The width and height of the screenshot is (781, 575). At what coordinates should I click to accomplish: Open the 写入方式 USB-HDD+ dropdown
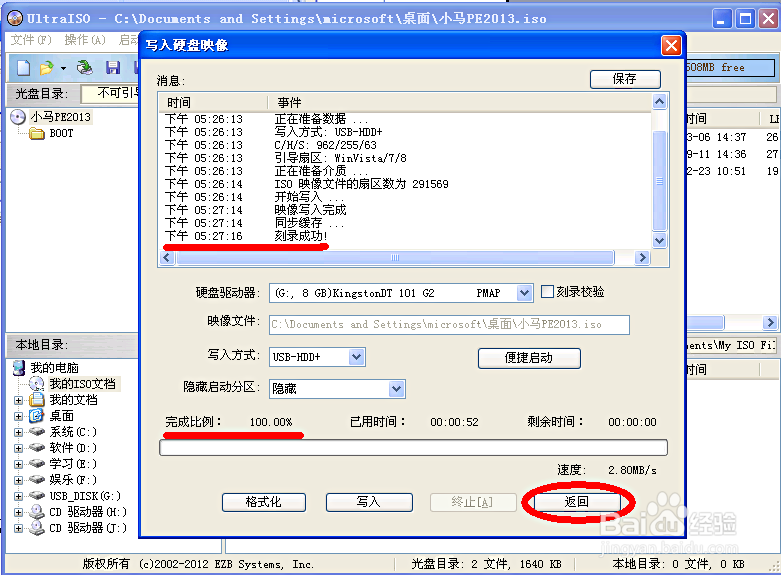click(356, 357)
